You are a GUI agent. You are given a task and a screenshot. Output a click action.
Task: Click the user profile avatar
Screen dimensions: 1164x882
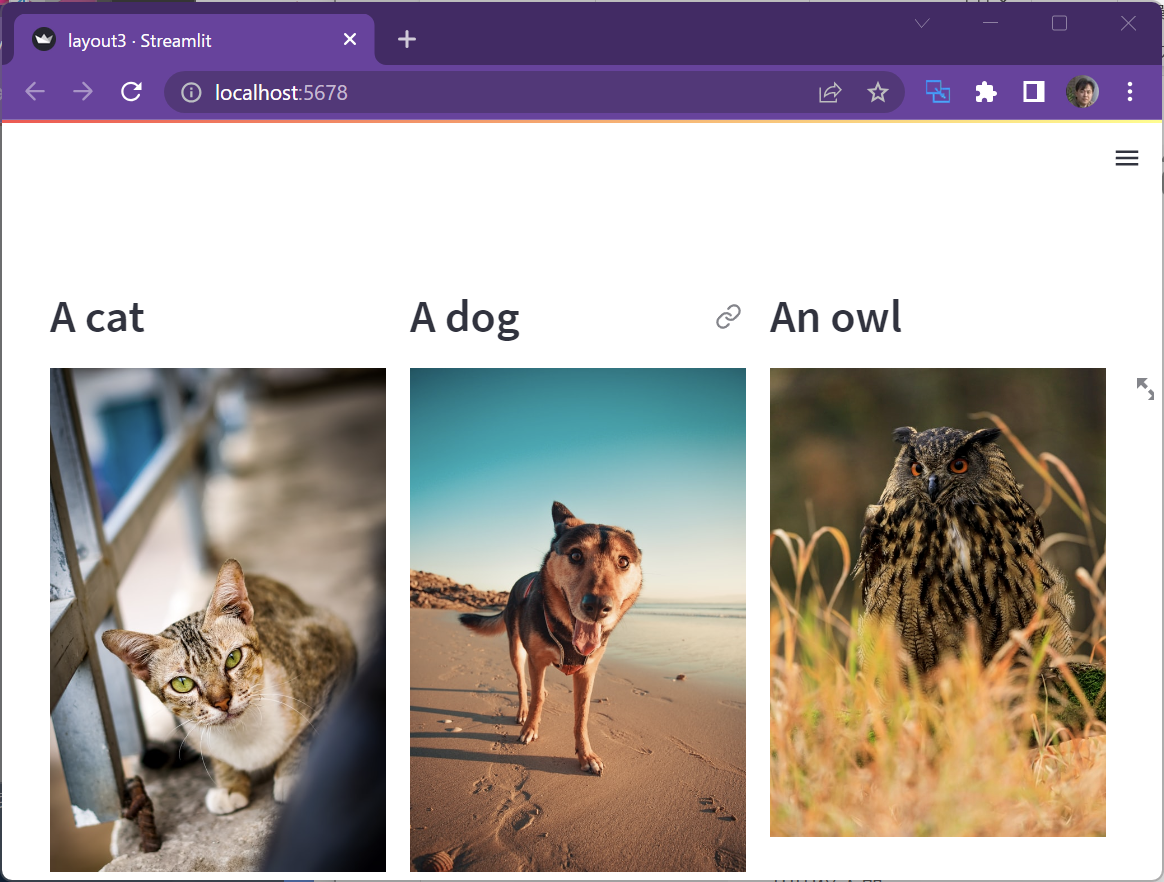(1082, 93)
